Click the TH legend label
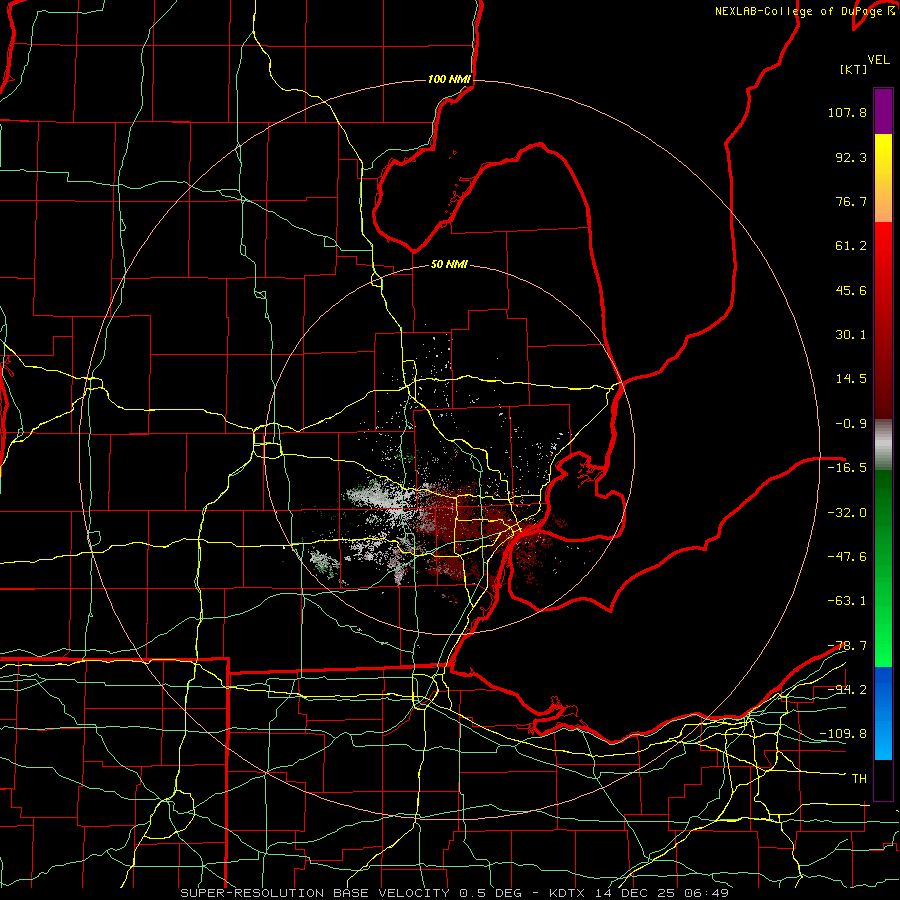 coord(859,779)
